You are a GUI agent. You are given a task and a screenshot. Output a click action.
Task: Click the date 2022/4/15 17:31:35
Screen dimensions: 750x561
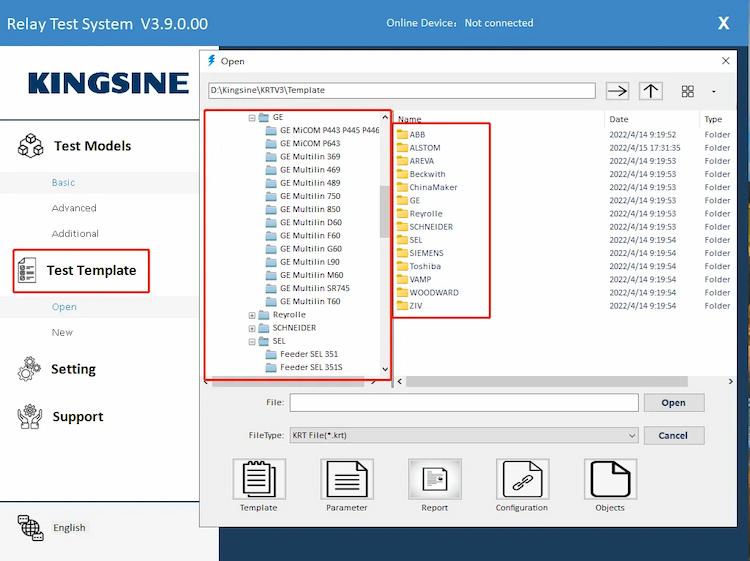pos(645,148)
